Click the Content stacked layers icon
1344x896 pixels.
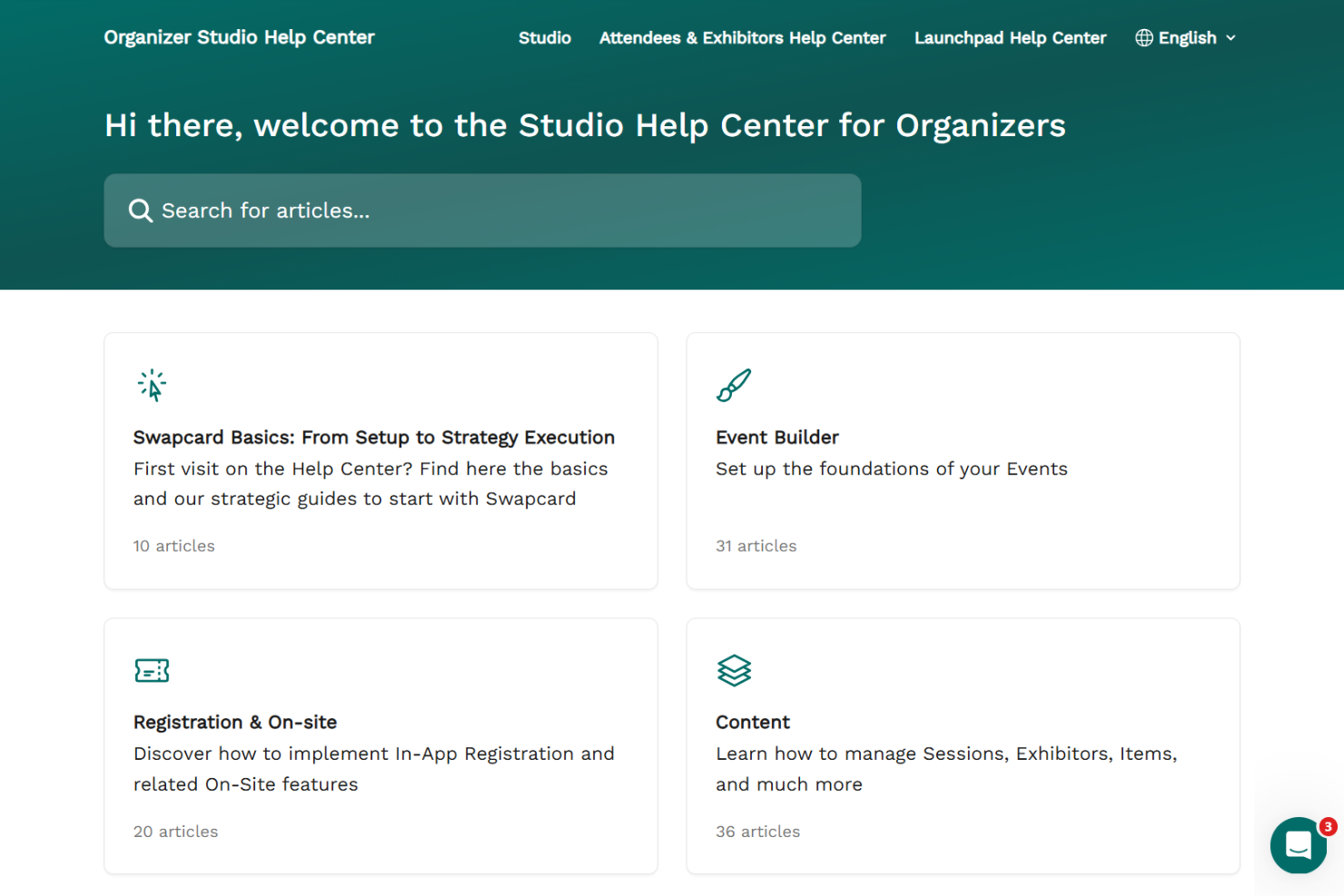(734, 670)
